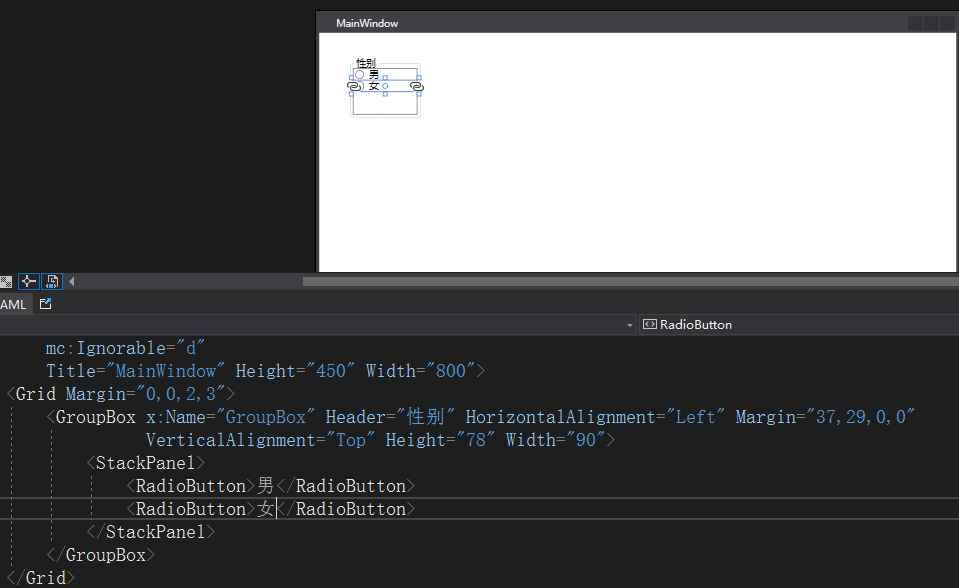The image size is (959, 588).
Task: Click the RadioButton 男 code line
Action: [270, 486]
